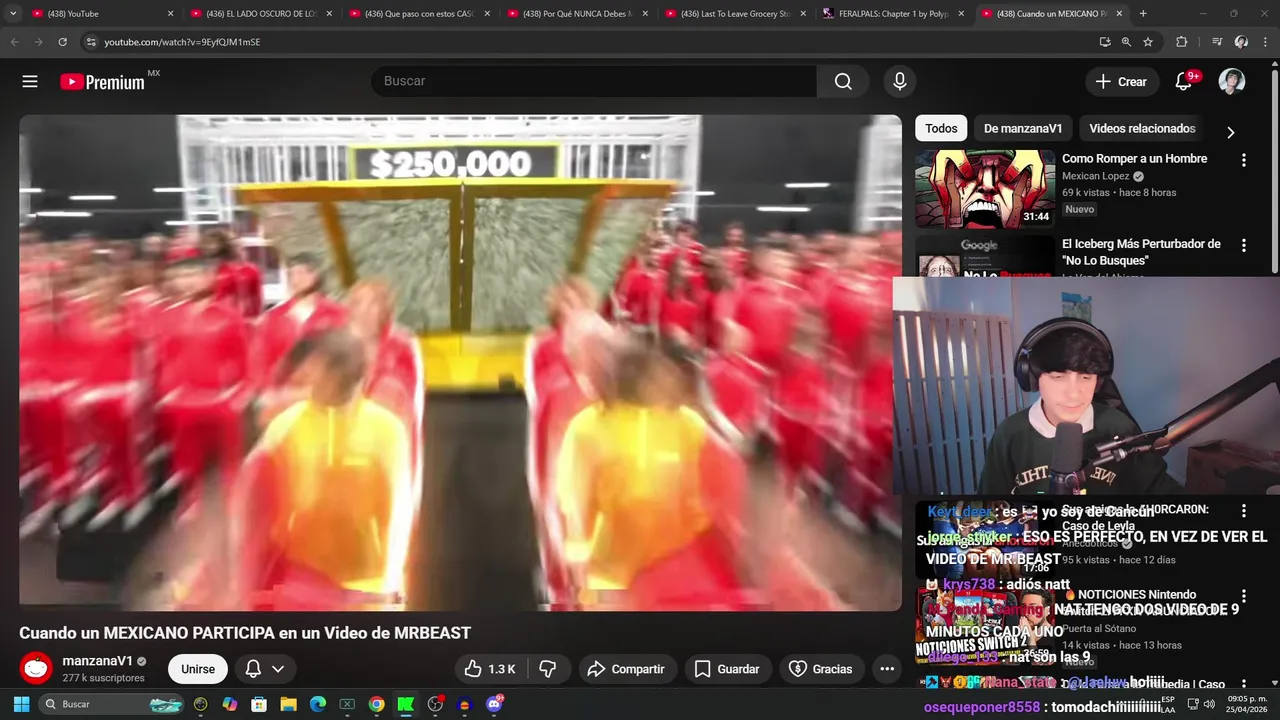Open a new browser tab
Viewport: 1280px width, 720px height.
click(x=1143, y=14)
